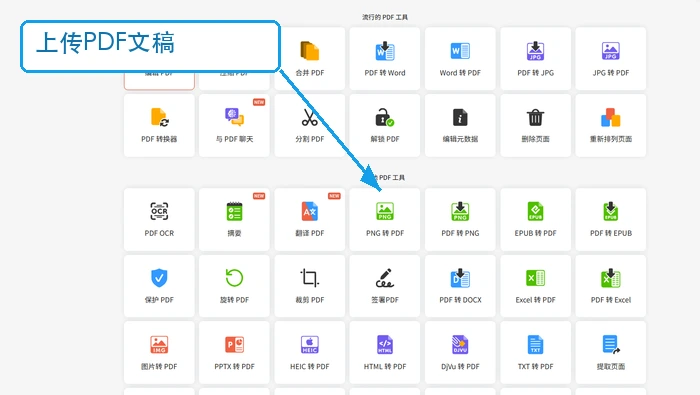
Task: Open the 删除页面 trash tool
Action: click(x=535, y=125)
